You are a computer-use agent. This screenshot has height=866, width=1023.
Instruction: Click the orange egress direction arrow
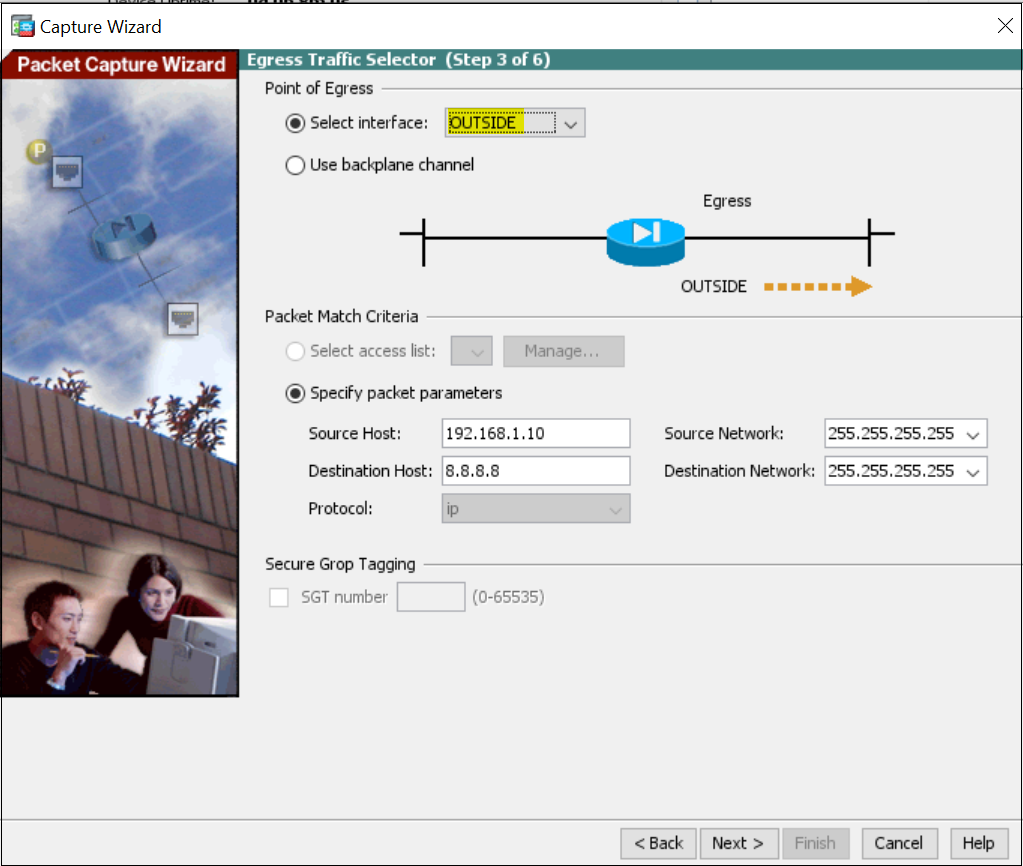pos(818,286)
